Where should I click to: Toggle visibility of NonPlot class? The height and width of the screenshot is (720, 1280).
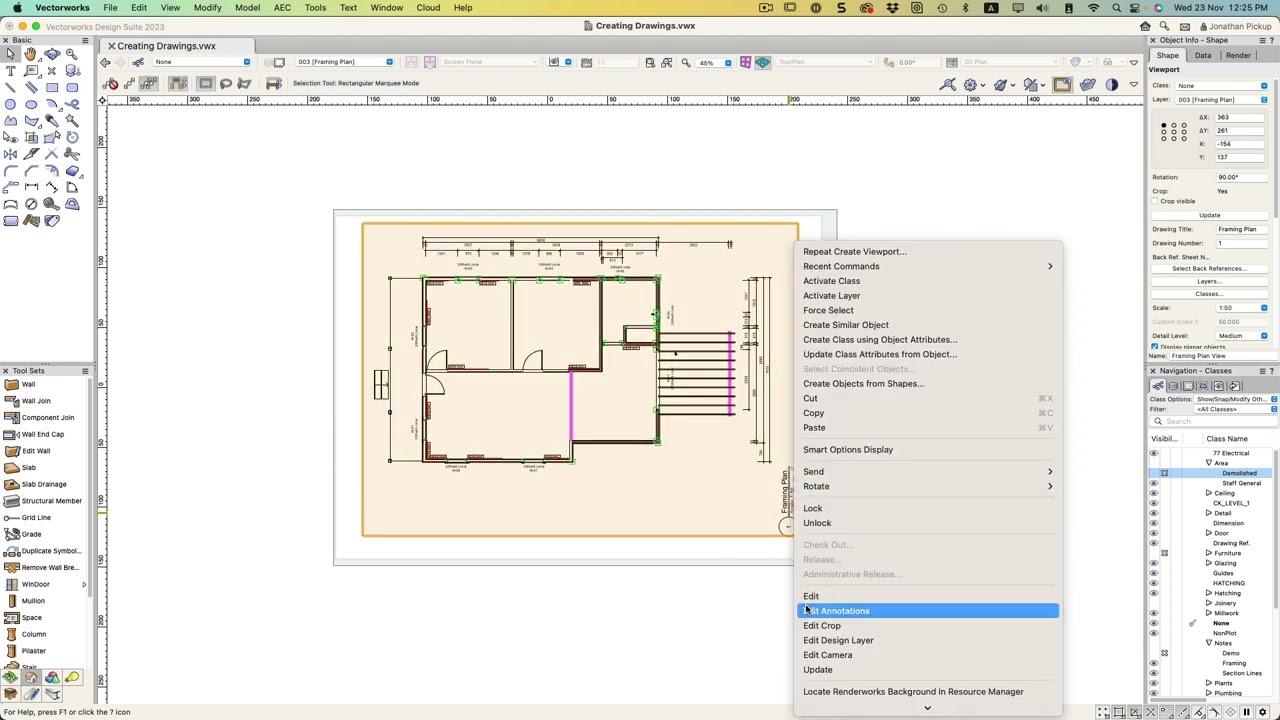click(1154, 633)
